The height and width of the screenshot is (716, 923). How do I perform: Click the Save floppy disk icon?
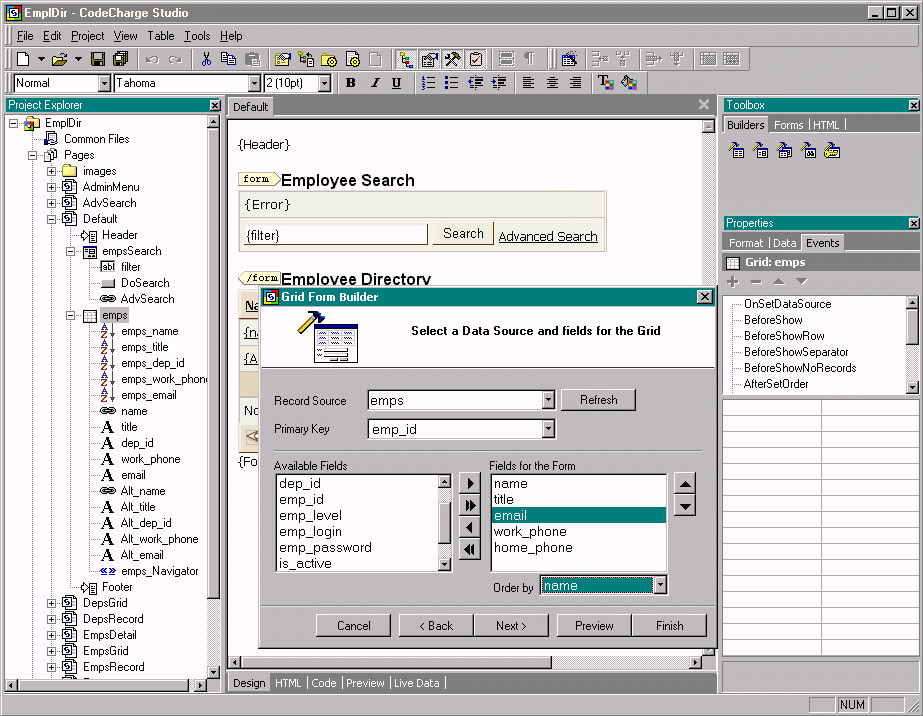(98, 59)
